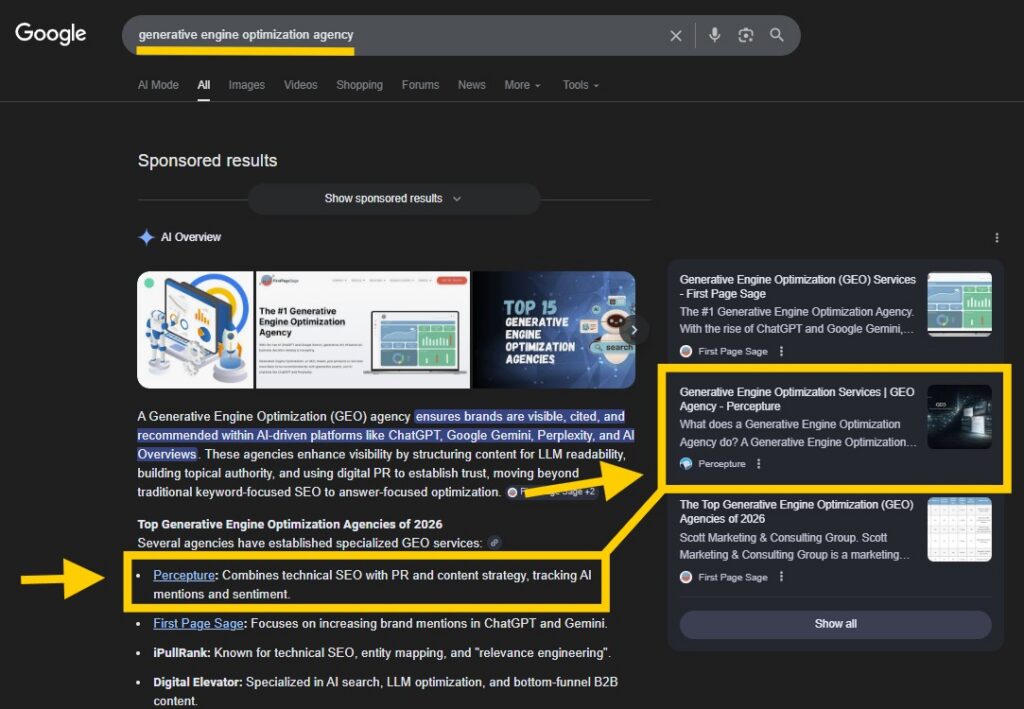Select the AI Mode tab
The image size is (1024, 709).
(157, 85)
